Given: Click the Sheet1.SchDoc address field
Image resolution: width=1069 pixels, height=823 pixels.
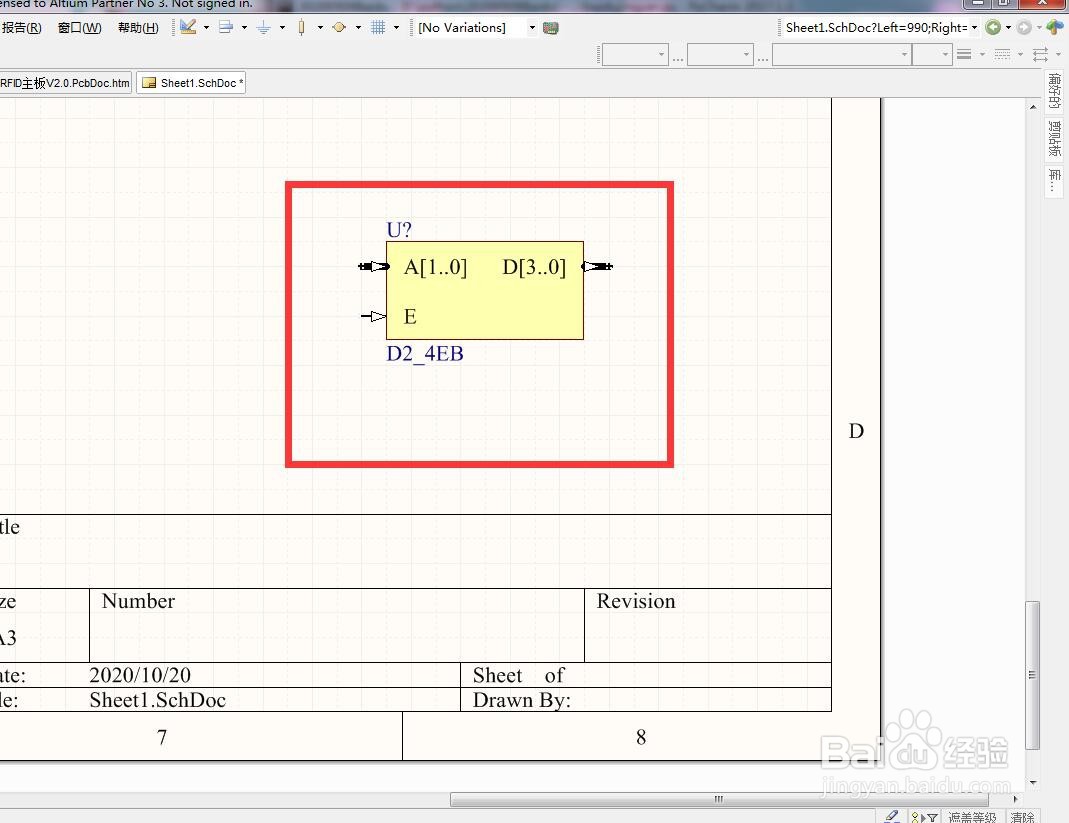Looking at the screenshot, I should 876,28.
